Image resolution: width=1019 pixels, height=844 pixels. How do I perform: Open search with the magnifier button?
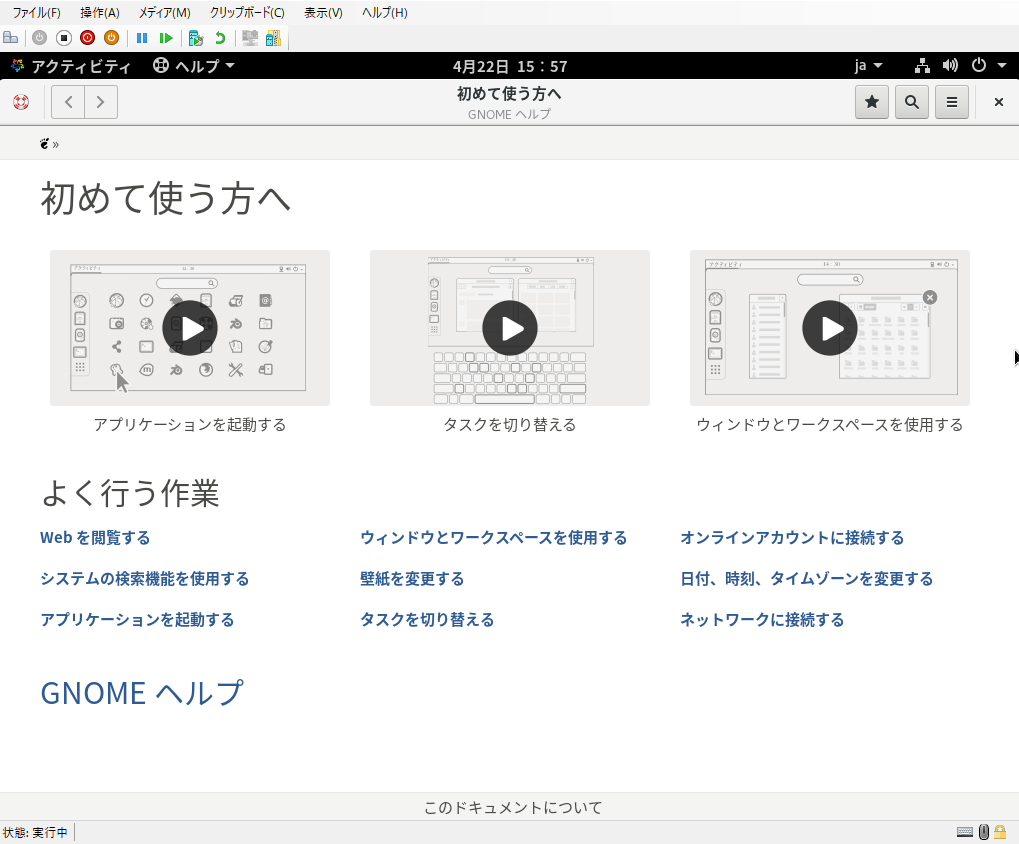[912, 102]
